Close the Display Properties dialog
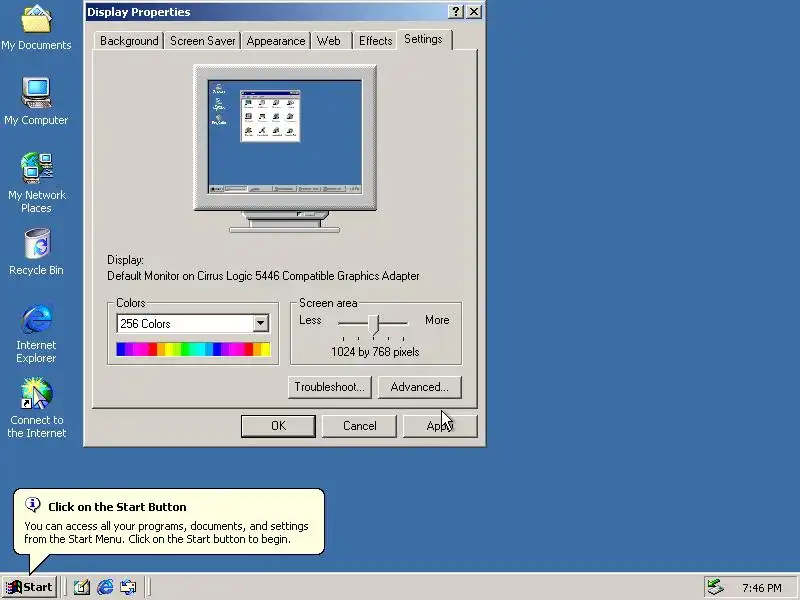The height and width of the screenshot is (600, 800). 474,12
